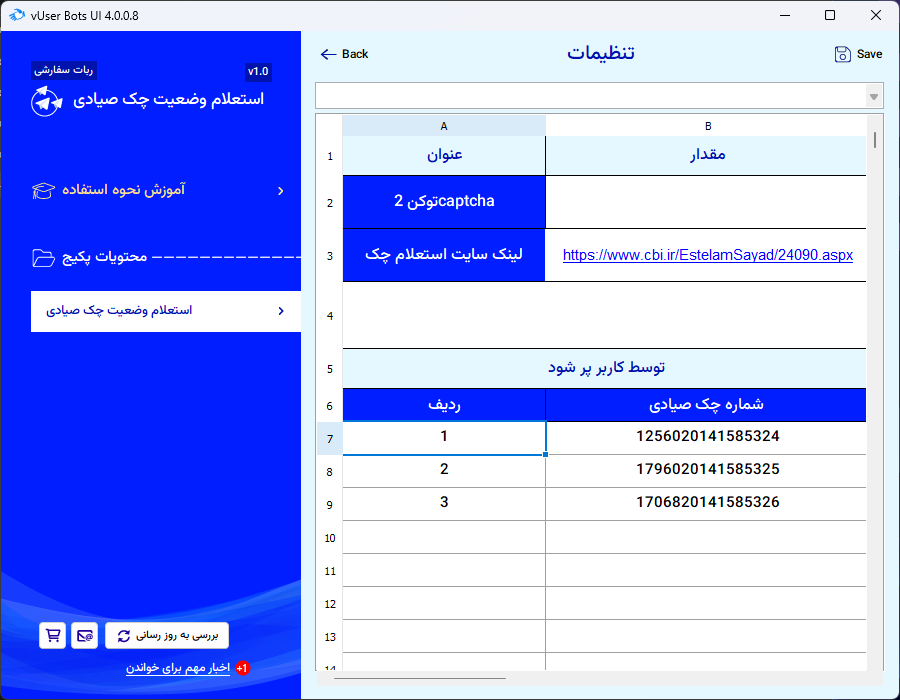Click cell 1256020141585324
Image resolution: width=900 pixels, height=700 pixels.
click(705, 438)
